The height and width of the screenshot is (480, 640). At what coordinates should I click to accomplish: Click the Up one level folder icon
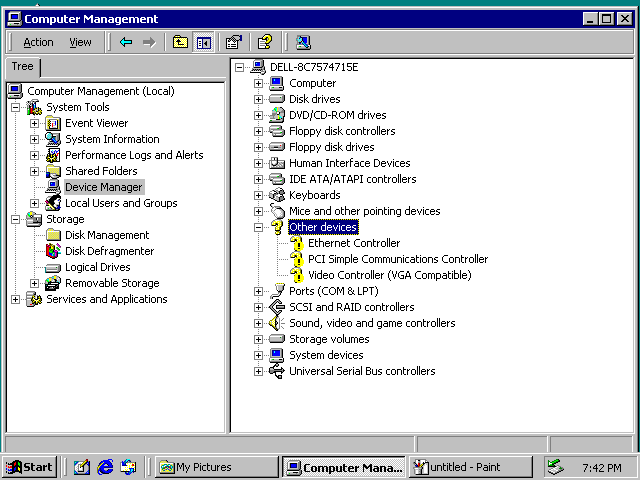(x=180, y=42)
